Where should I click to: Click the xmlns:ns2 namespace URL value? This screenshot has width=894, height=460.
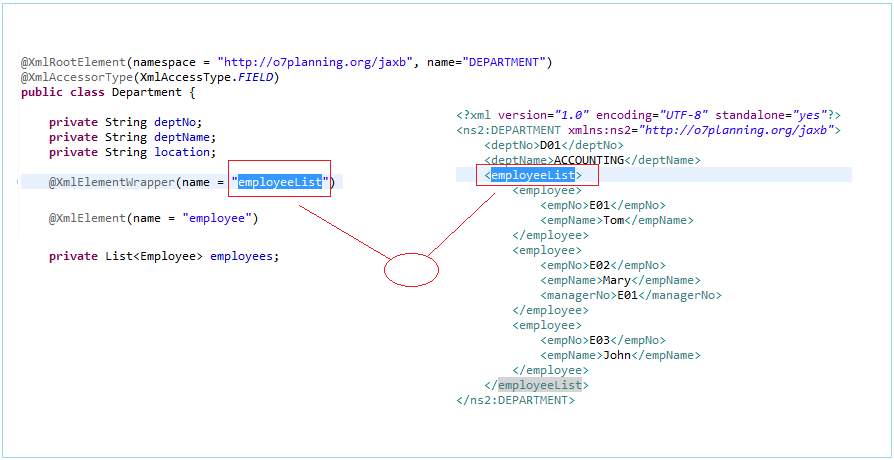pyautogui.click(x=737, y=130)
